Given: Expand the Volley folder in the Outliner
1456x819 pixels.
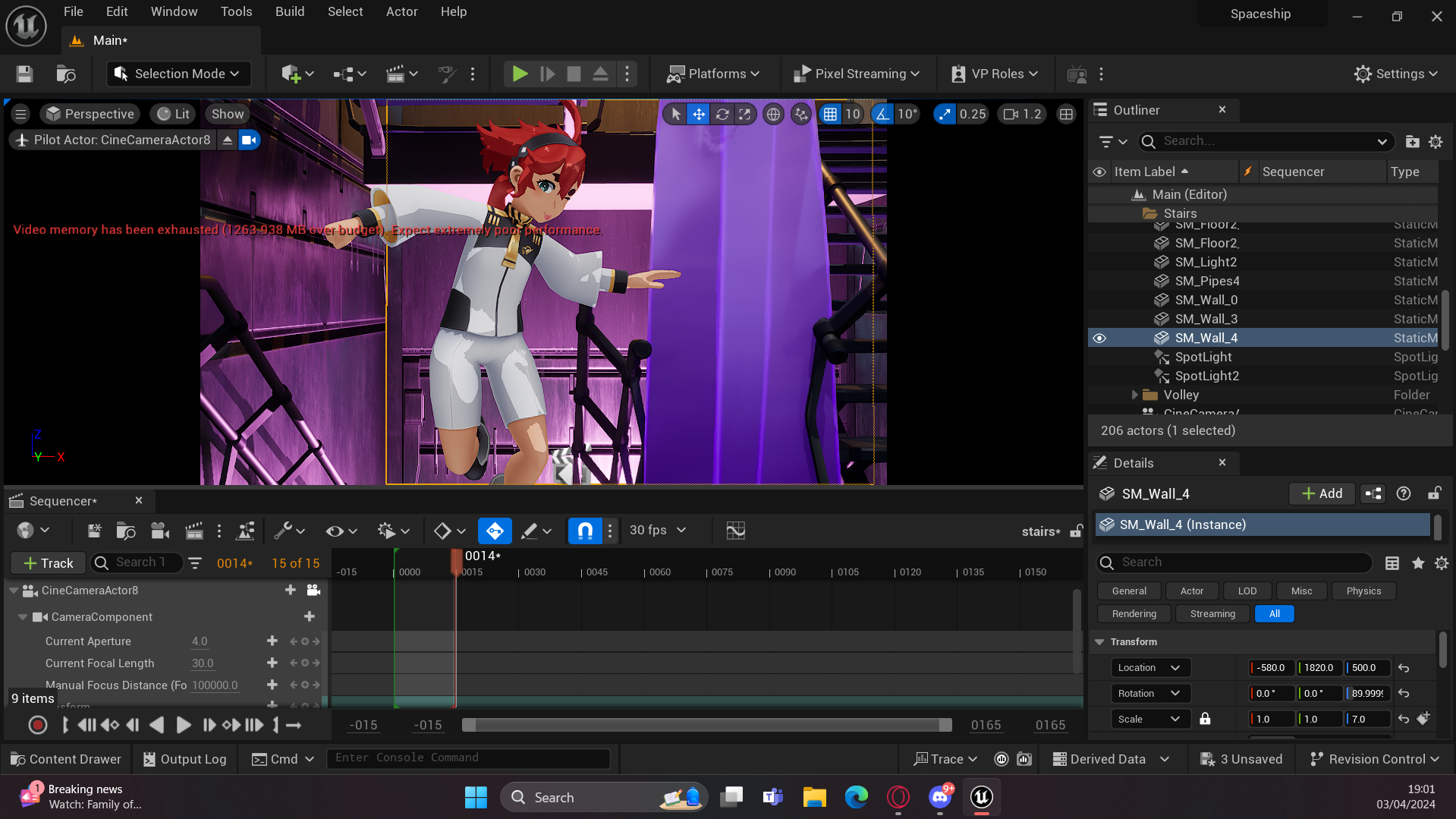Looking at the screenshot, I should click(x=1134, y=395).
